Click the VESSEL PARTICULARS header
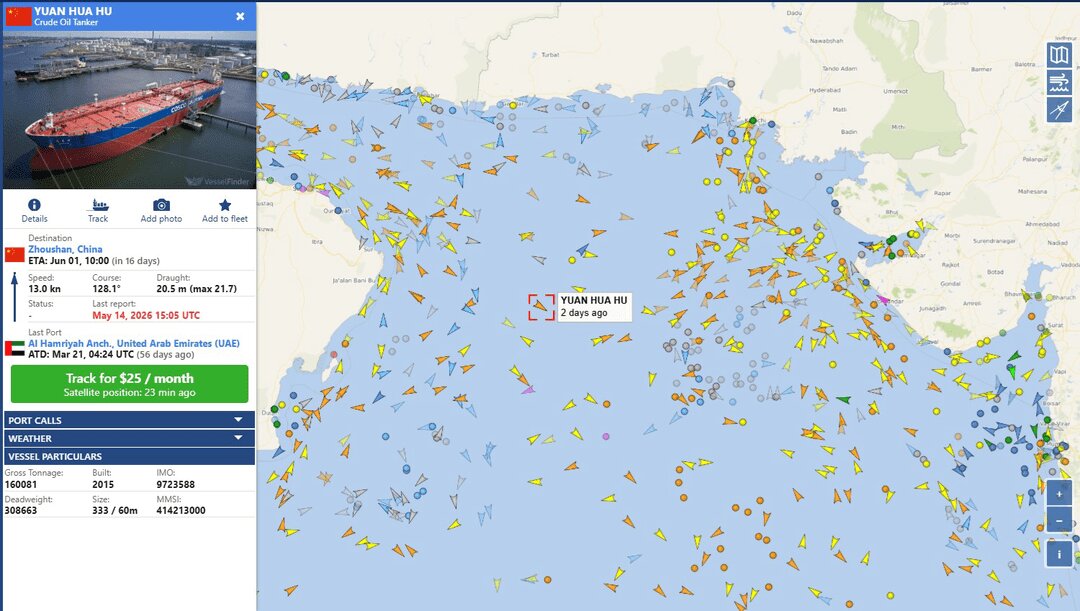The height and width of the screenshot is (611, 1080). pyautogui.click(x=129, y=456)
